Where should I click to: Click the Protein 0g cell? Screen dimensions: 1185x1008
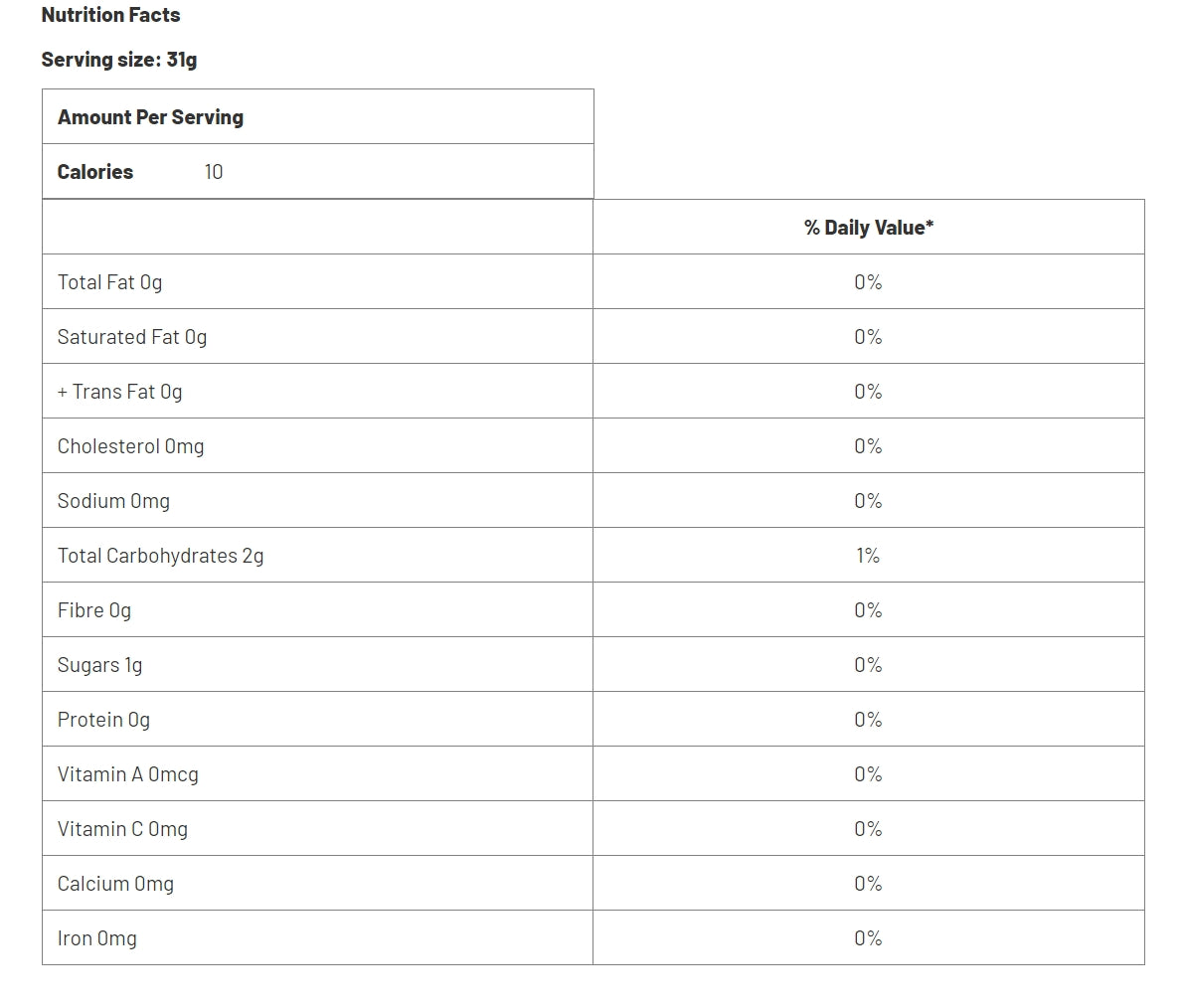tap(317, 720)
